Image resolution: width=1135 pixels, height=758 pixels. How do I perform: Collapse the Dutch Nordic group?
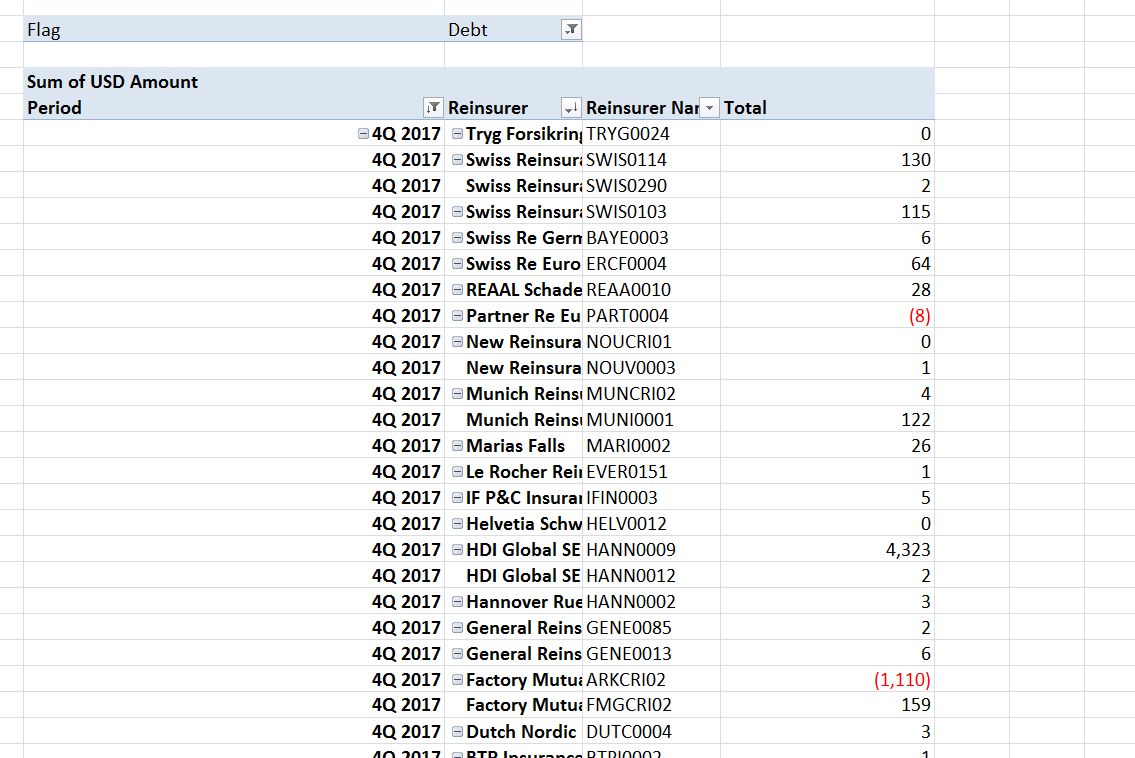coord(457,732)
